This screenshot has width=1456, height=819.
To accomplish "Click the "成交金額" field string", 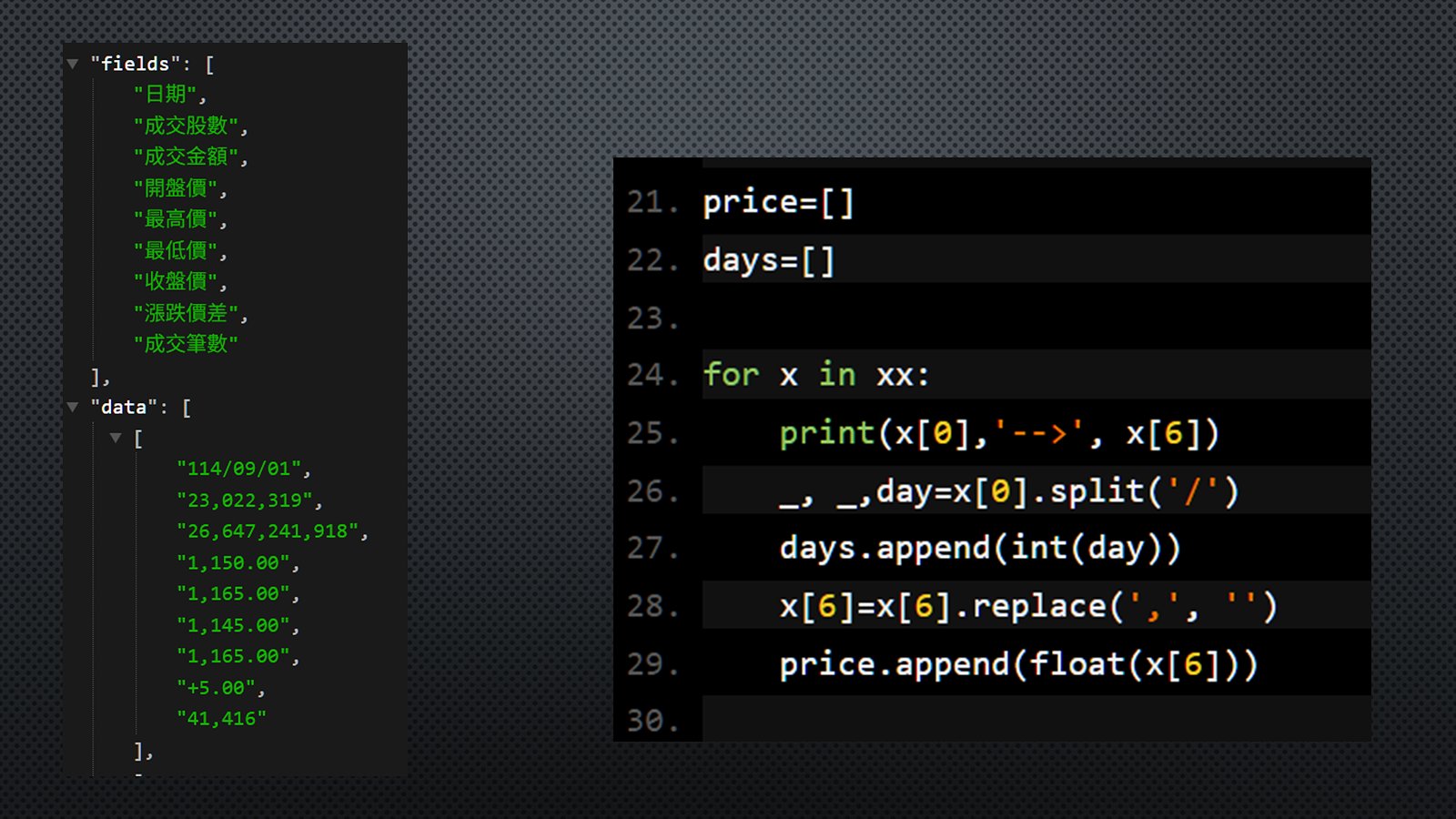I will tap(189, 157).
